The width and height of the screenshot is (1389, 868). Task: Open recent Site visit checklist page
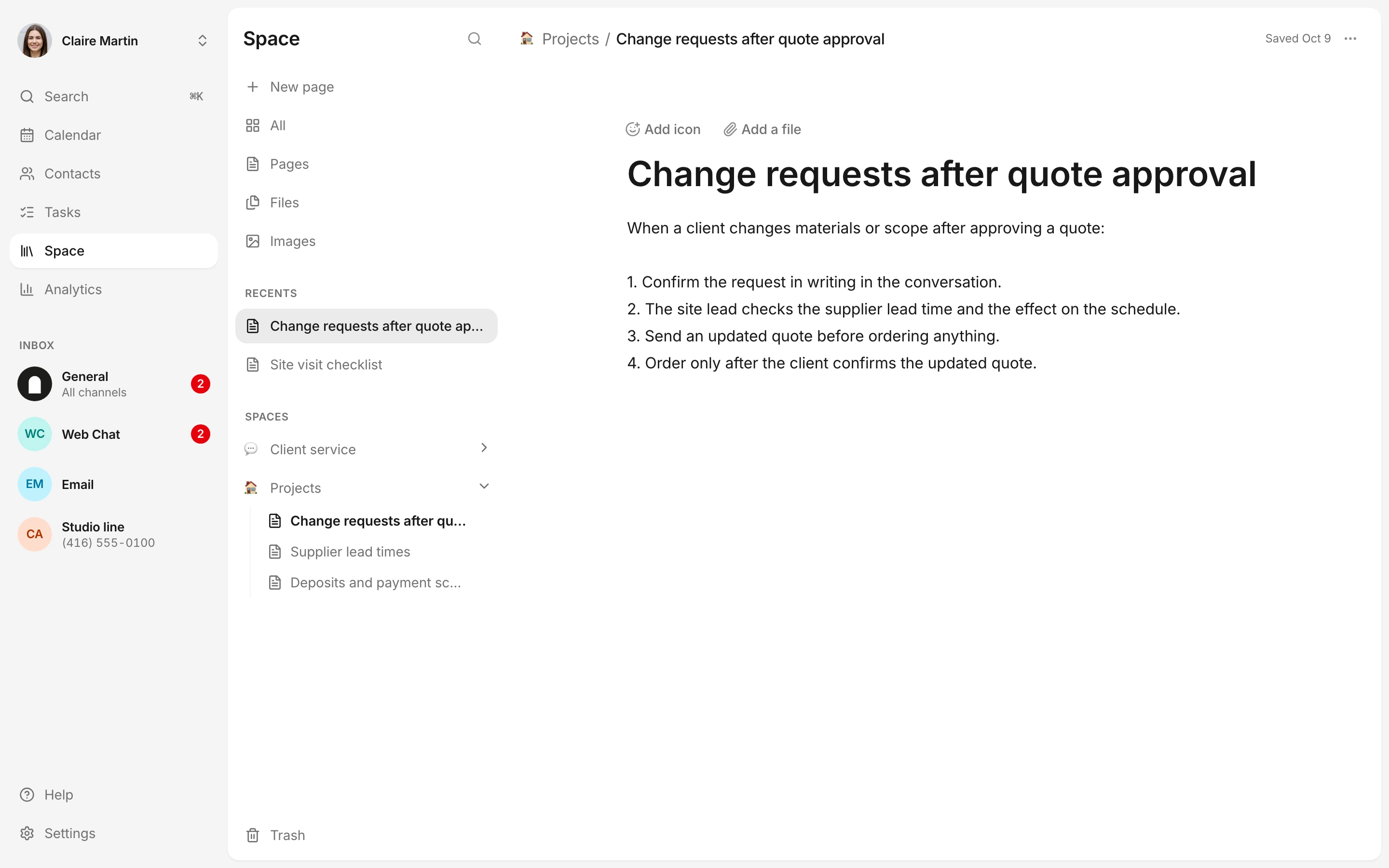(366, 365)
